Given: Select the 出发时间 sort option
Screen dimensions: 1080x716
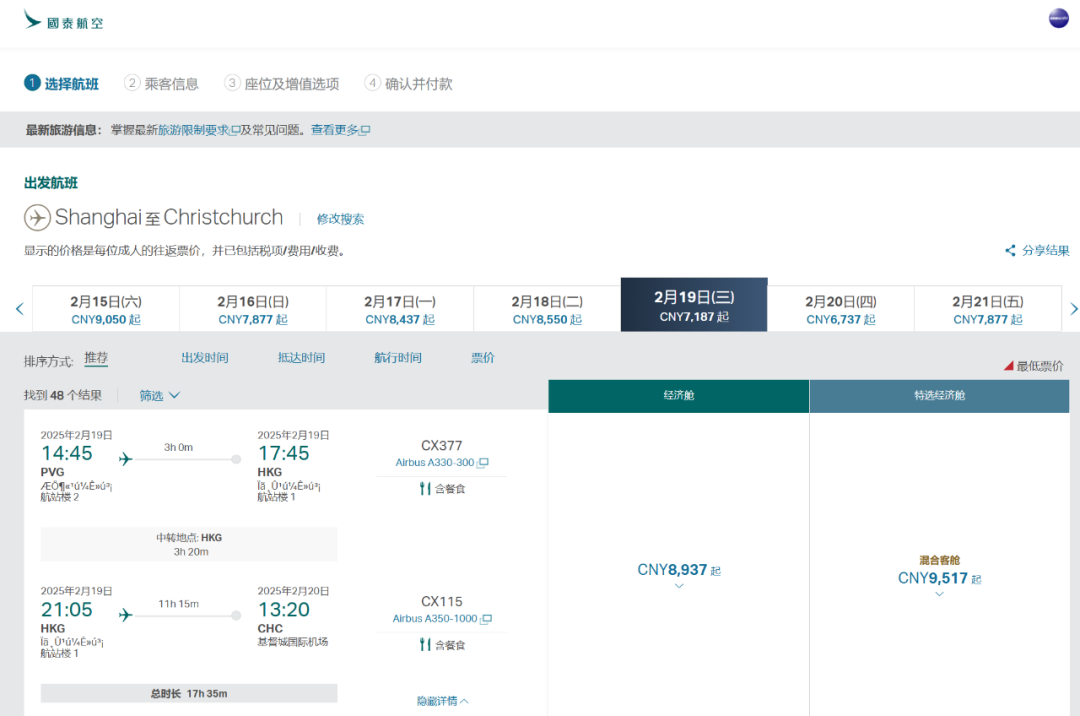Looking at the screenshot, I should point(205,359).
